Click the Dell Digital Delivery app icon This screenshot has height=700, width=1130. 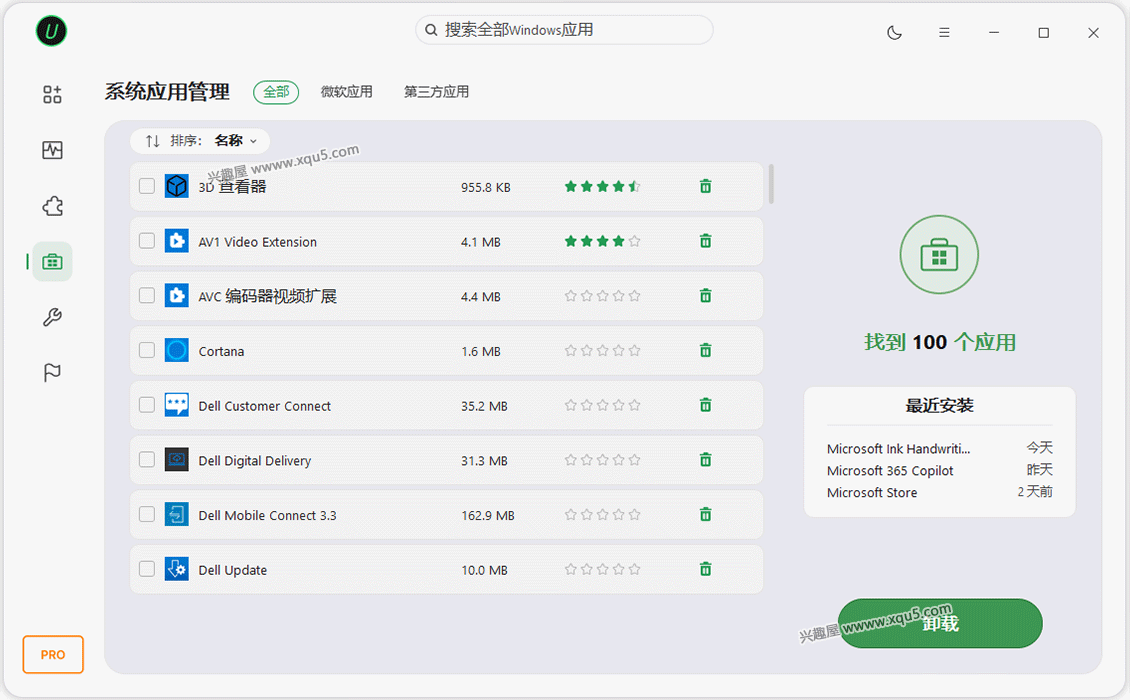pos(177,459)
